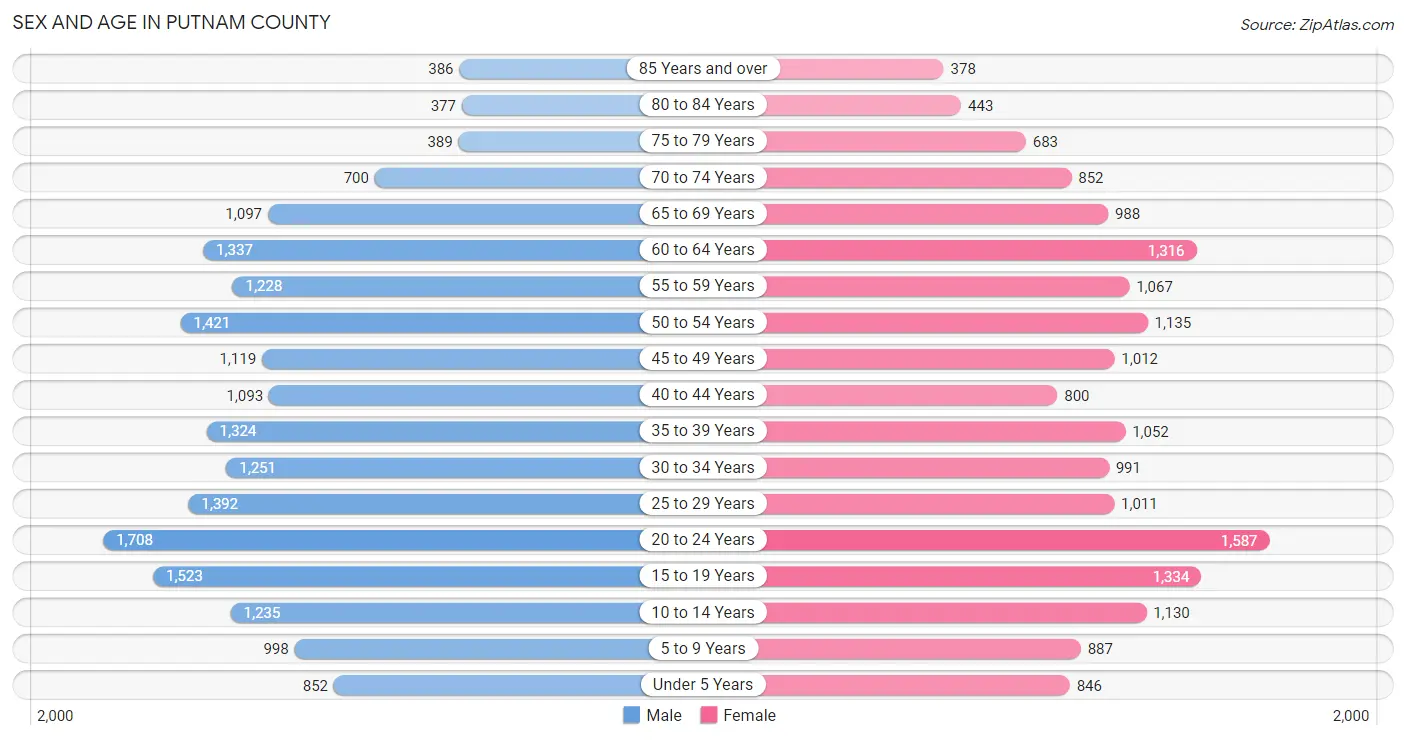Open the ZipAtlas.com source link

click(1317, 24)
